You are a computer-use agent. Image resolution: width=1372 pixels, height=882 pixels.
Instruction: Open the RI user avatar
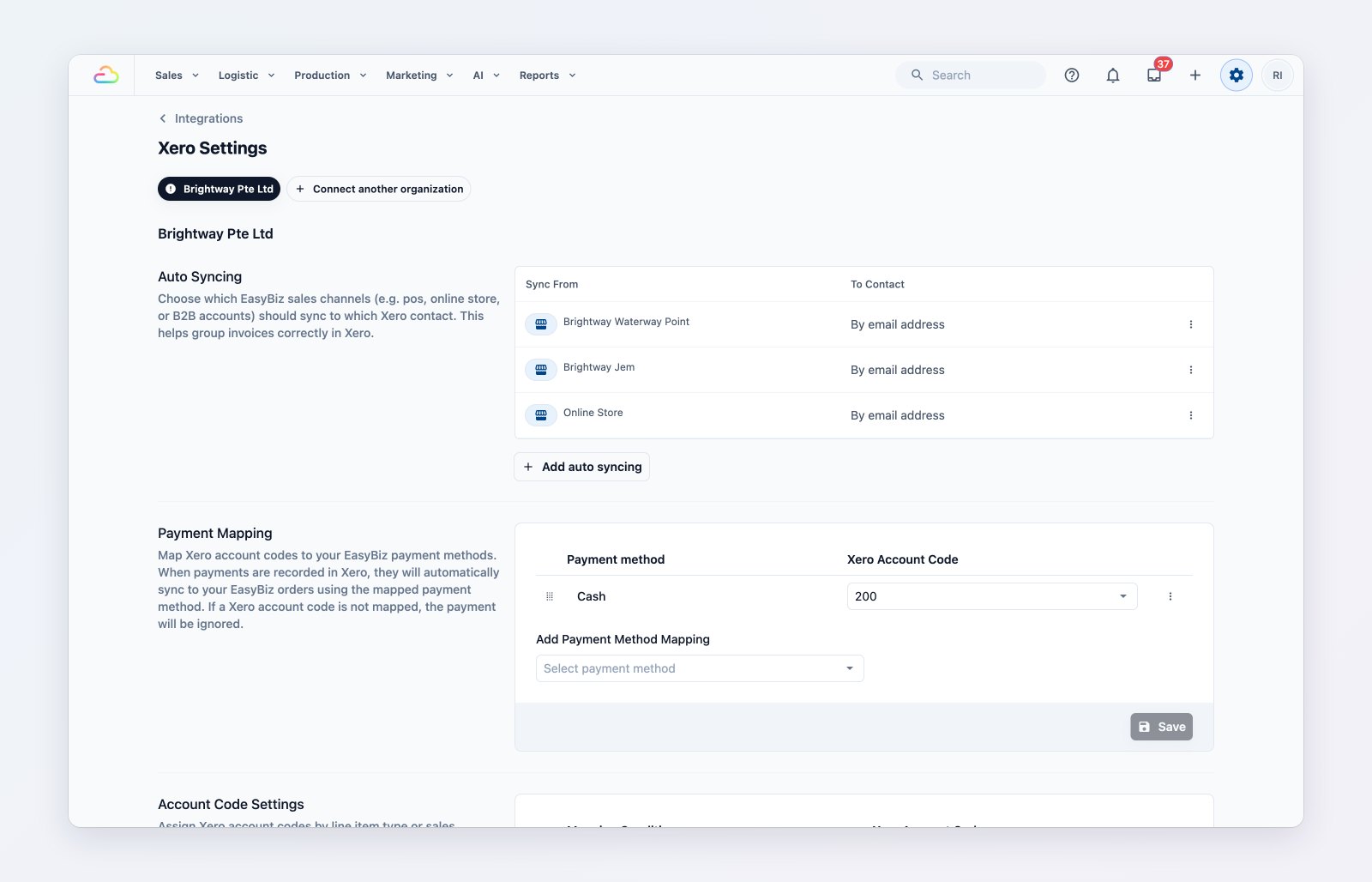tap(1278, 76)
